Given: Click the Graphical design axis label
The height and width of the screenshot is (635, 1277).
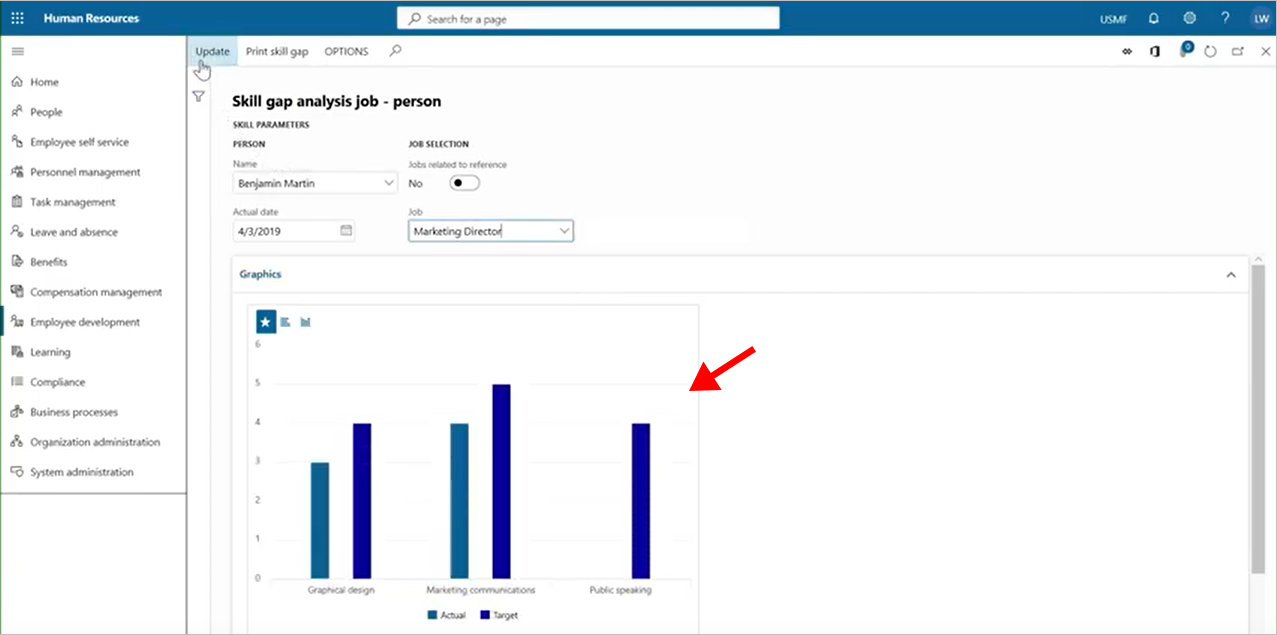Looking at the screenshot, I should (x=341, y=590).
